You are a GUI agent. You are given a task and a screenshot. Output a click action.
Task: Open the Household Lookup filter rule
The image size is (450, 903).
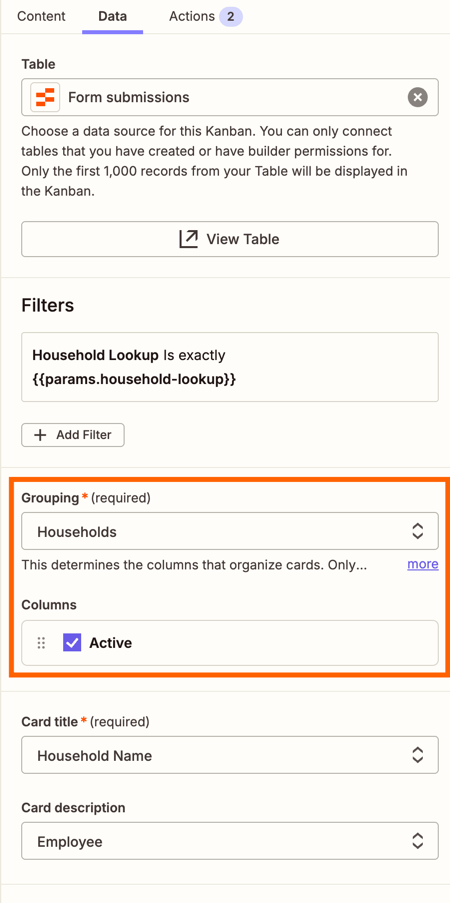tap(230, 367)
